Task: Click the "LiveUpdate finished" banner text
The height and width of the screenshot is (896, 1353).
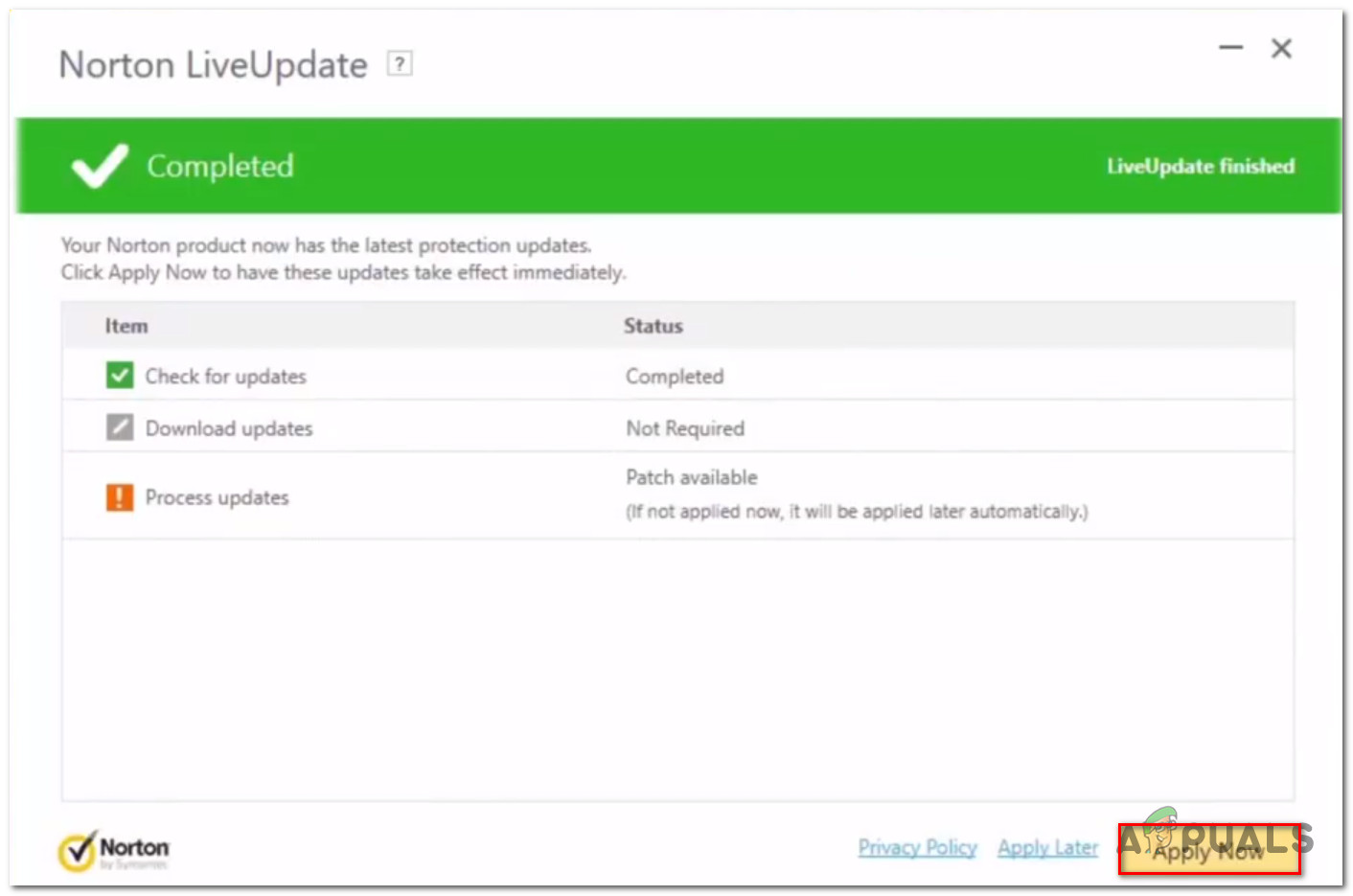Action: tap(1201, 166)
